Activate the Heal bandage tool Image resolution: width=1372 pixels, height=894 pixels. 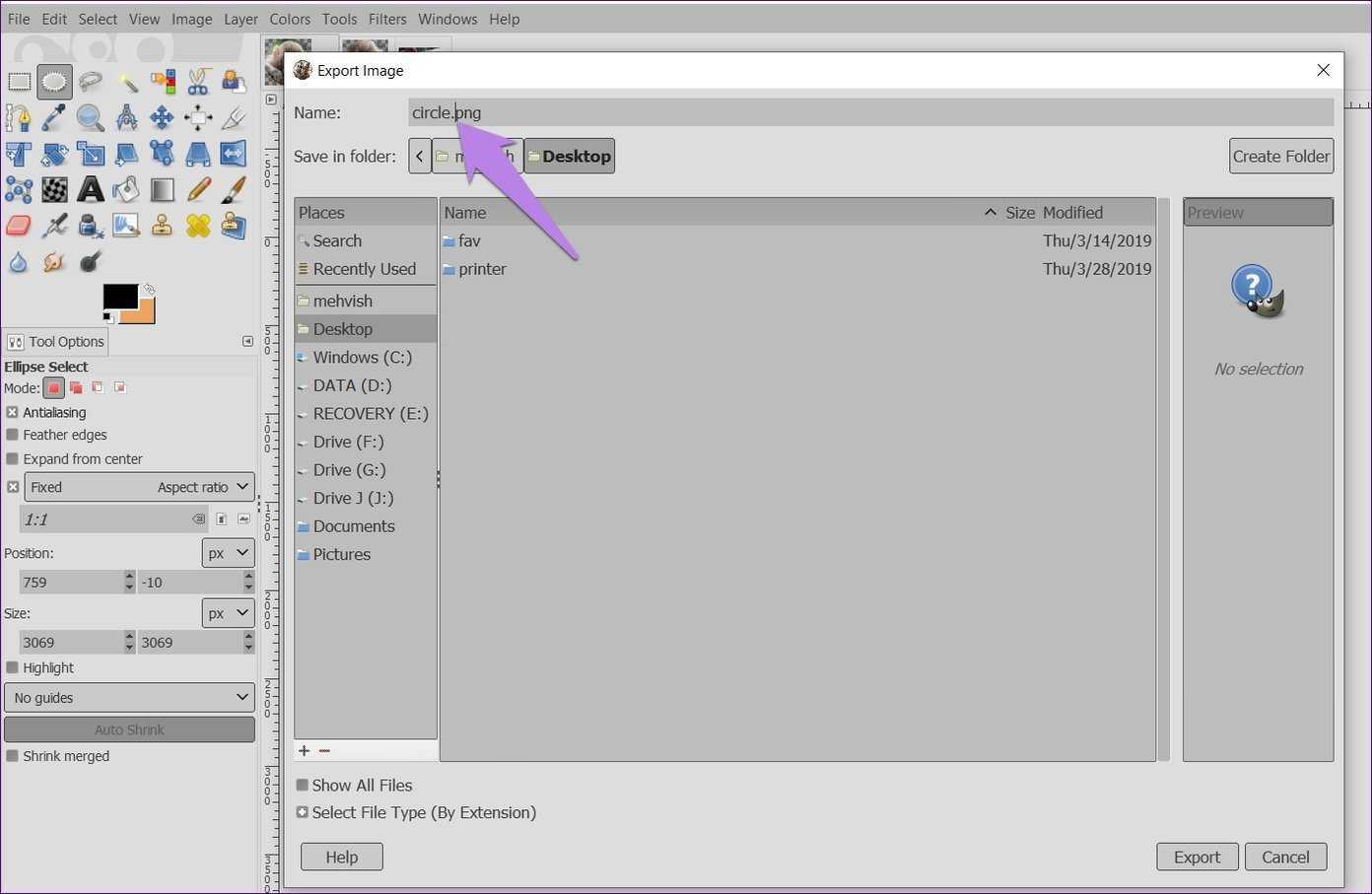point(198,226)
